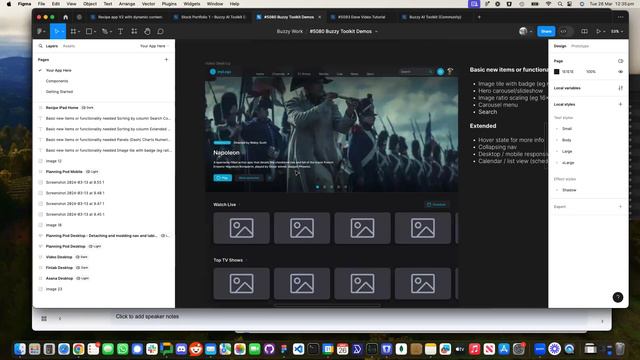Open the Plugins menu

click(169, 4)
